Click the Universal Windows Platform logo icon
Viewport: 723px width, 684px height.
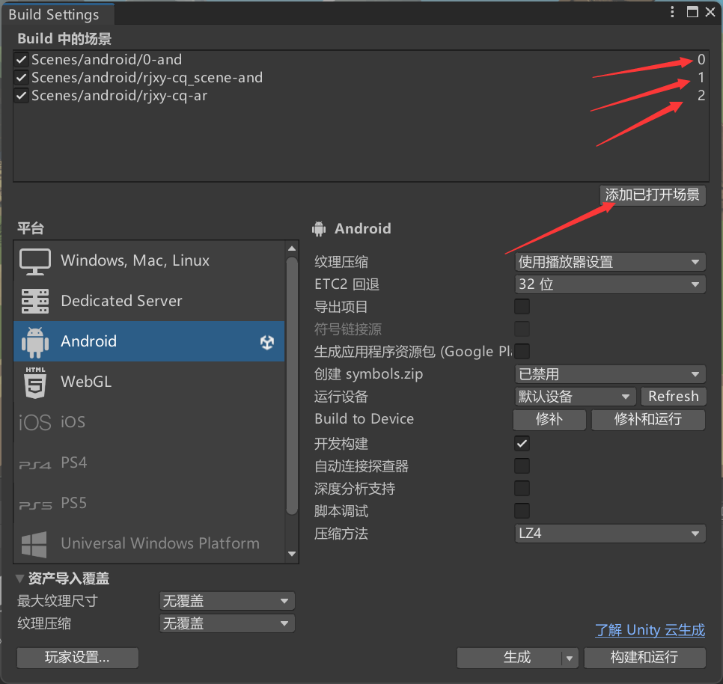34,544
